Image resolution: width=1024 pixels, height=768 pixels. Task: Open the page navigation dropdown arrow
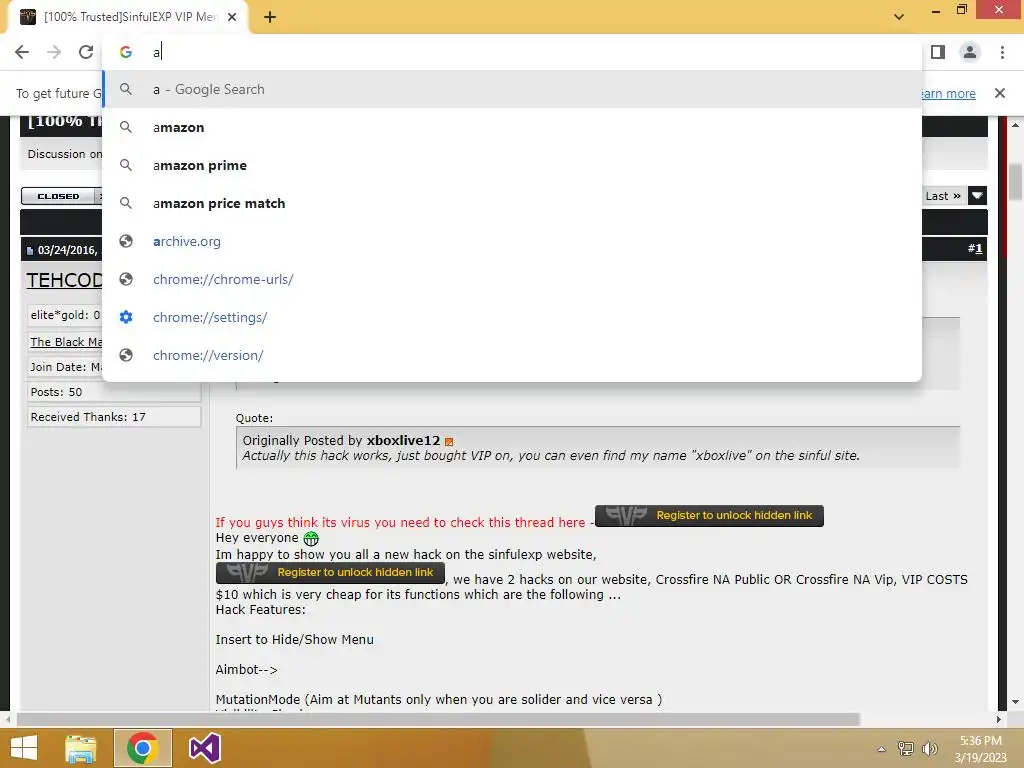[x=977, y=195]
